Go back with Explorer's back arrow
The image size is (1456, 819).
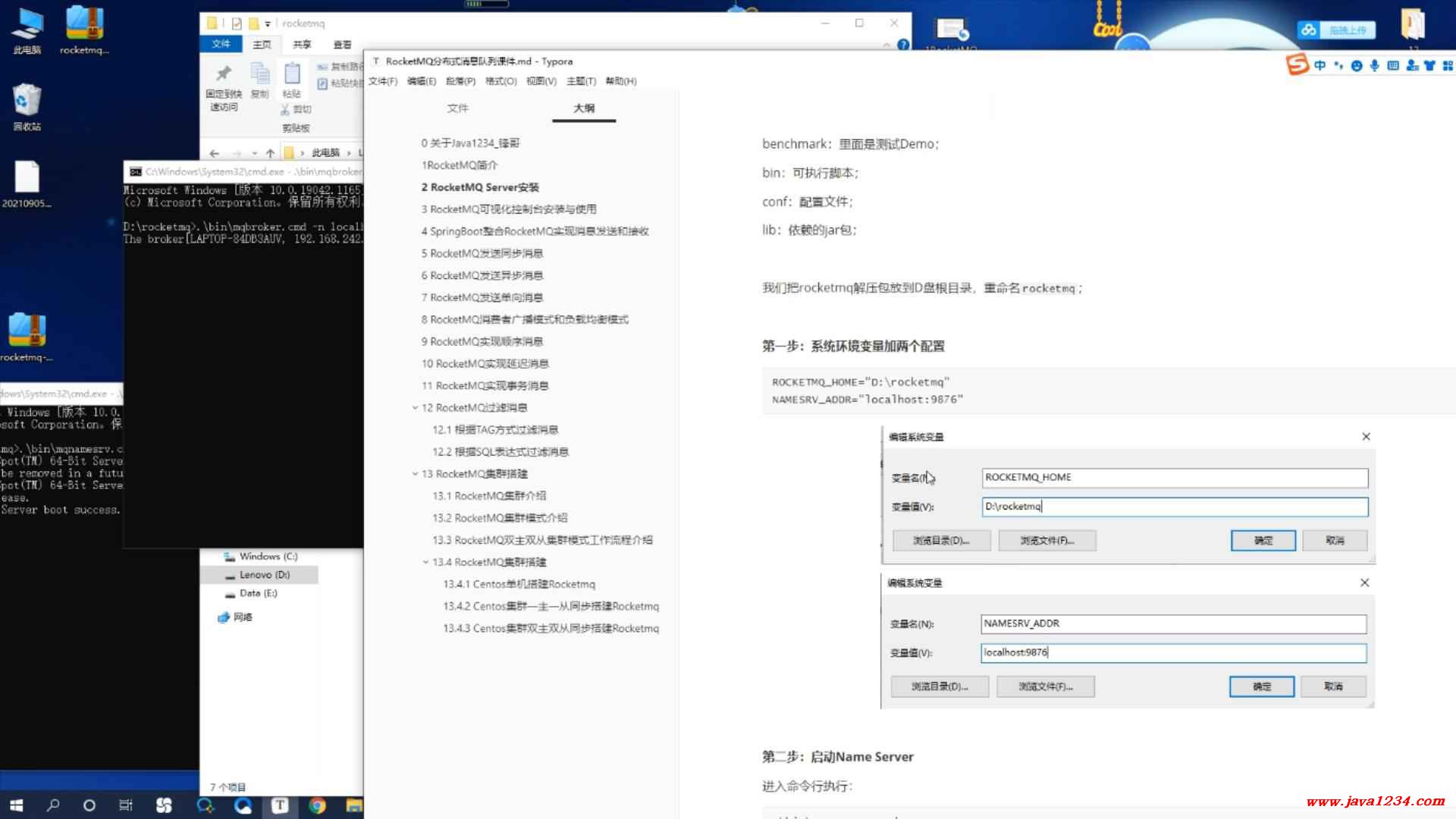click(214, 152)
